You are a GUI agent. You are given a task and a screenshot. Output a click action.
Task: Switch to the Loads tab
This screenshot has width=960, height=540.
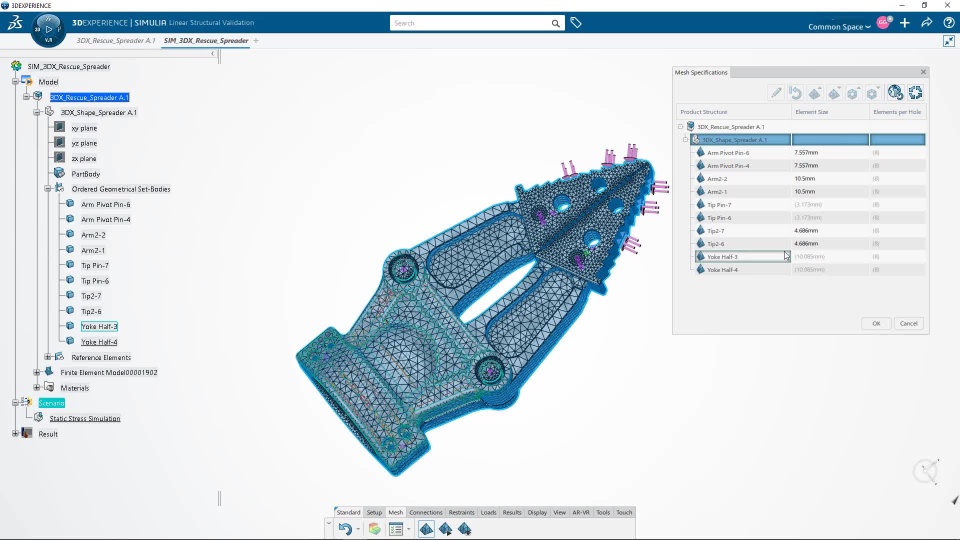click(x=489, y=512)
